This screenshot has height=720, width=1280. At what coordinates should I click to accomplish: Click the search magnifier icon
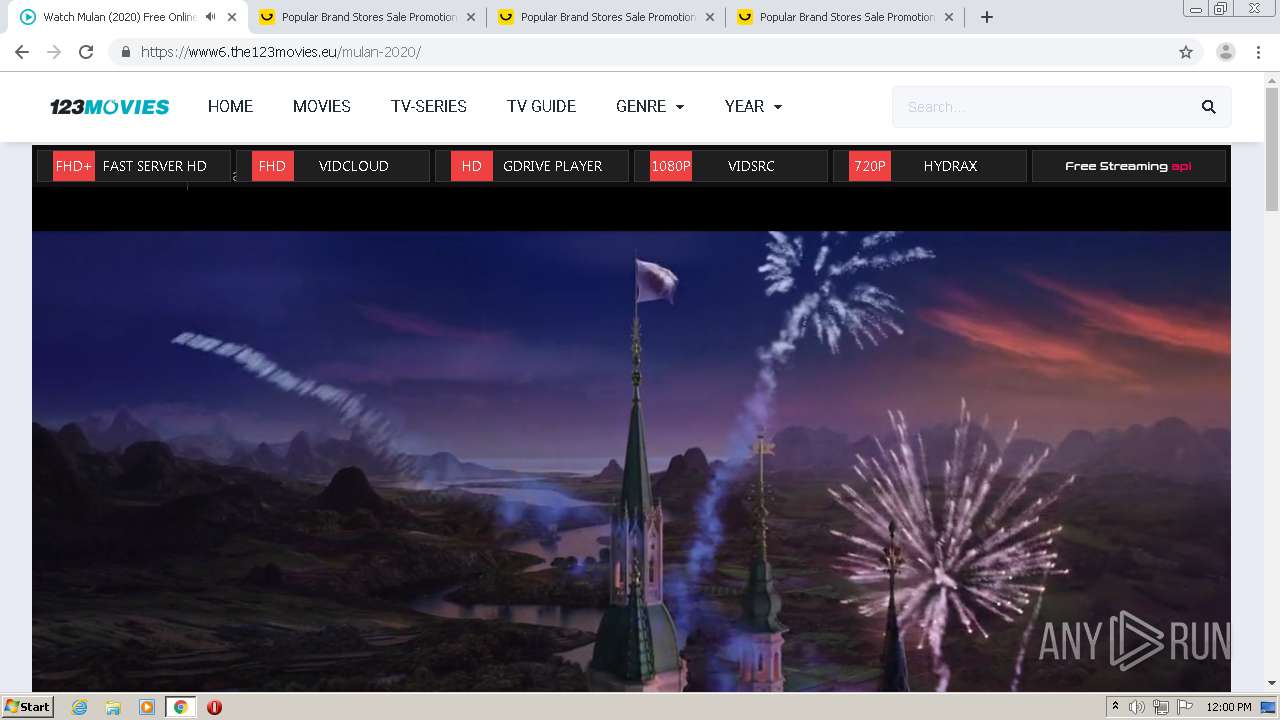coord(1208,107)
